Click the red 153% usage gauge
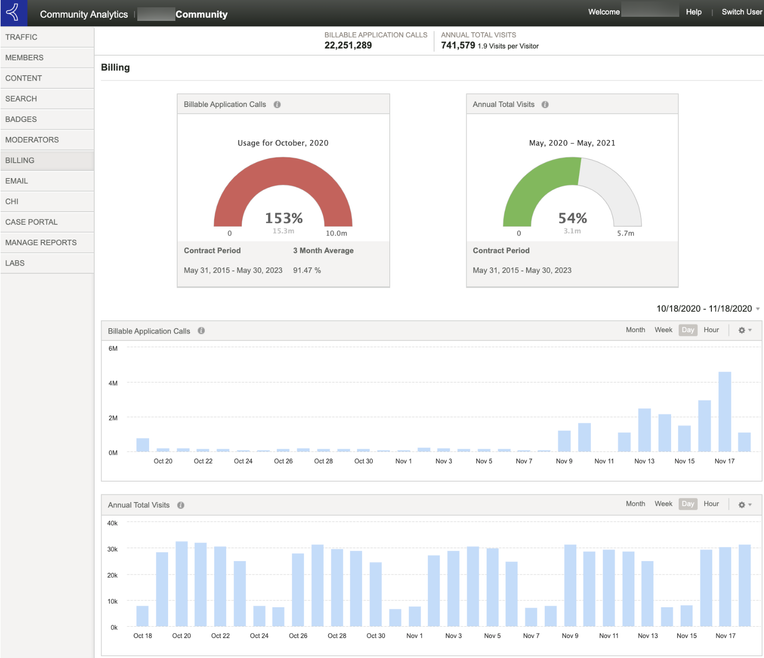This screenshot has width=764, height=658. (x=283, y=192)
